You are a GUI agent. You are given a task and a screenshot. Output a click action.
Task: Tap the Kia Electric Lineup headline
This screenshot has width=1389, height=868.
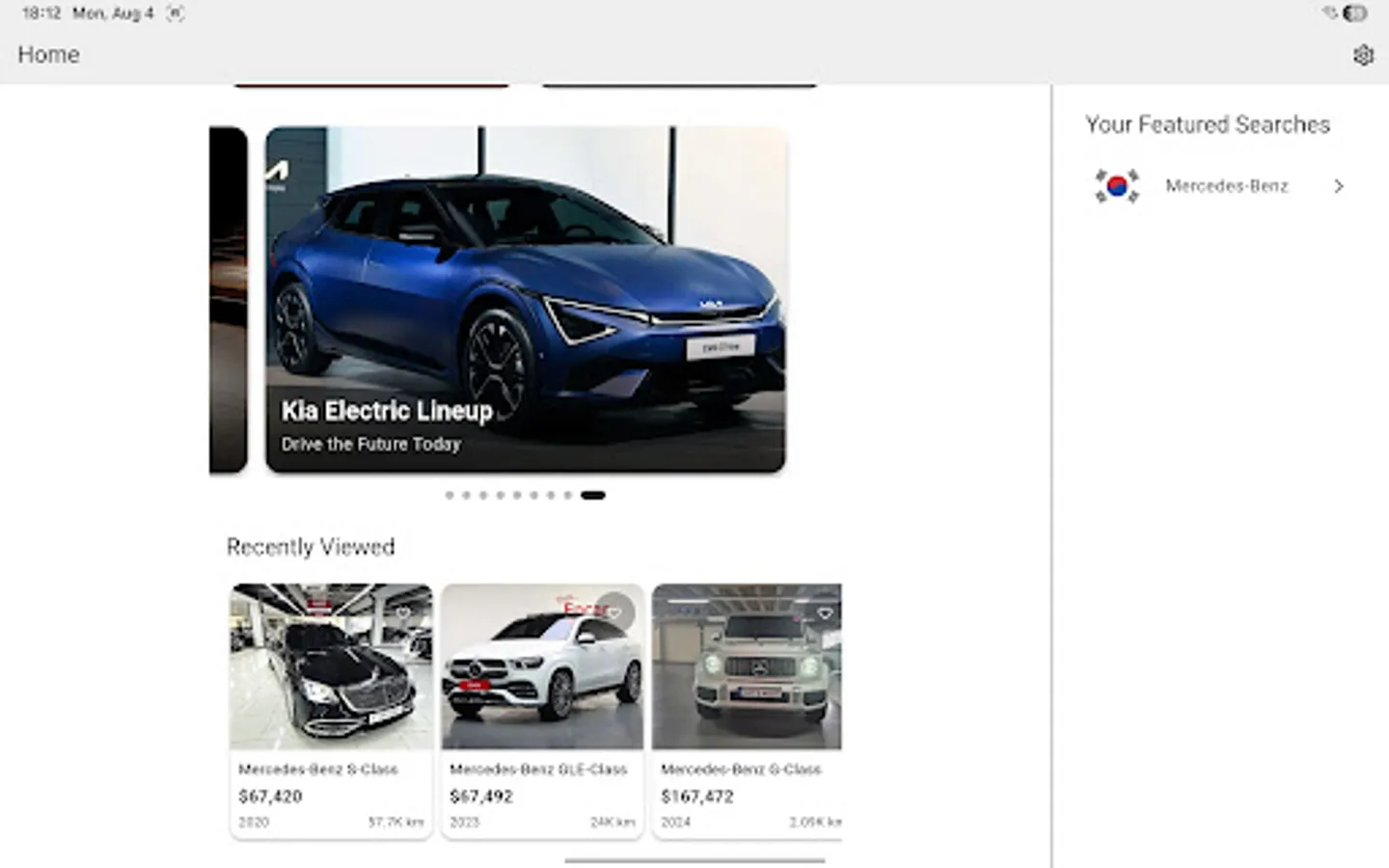(x=387, y=411)
